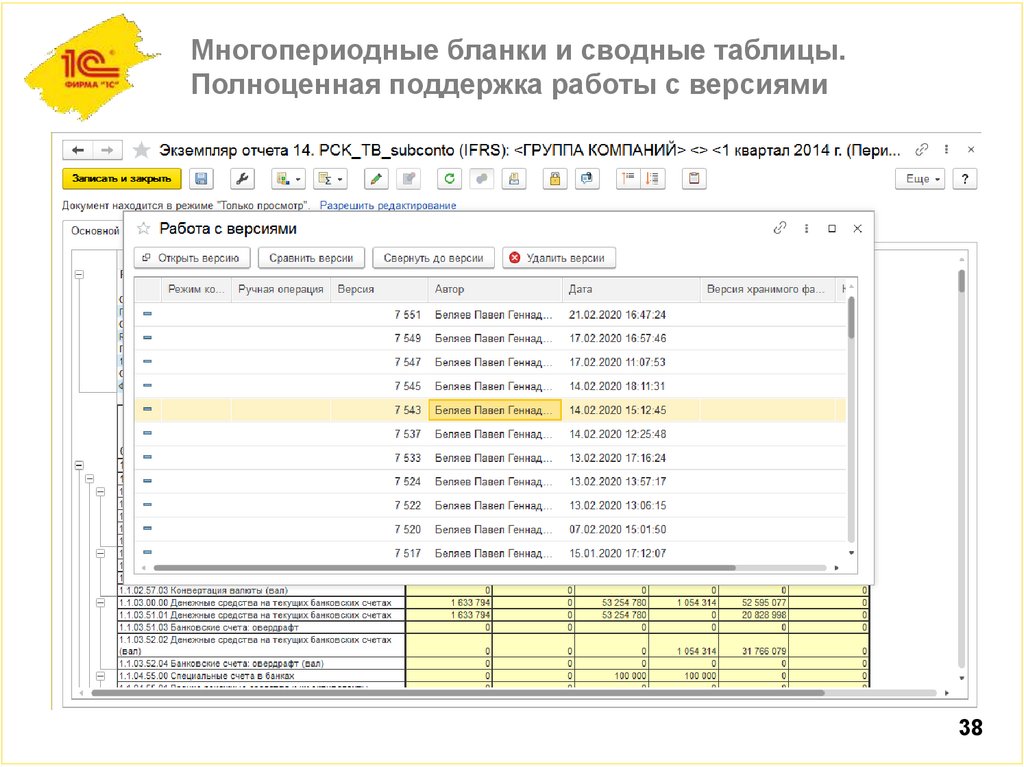The height and width of the screenshot is (767, 1024).
Task: Open the autosum Σ dropdown arrow
Action: click(x=339, y=178)
